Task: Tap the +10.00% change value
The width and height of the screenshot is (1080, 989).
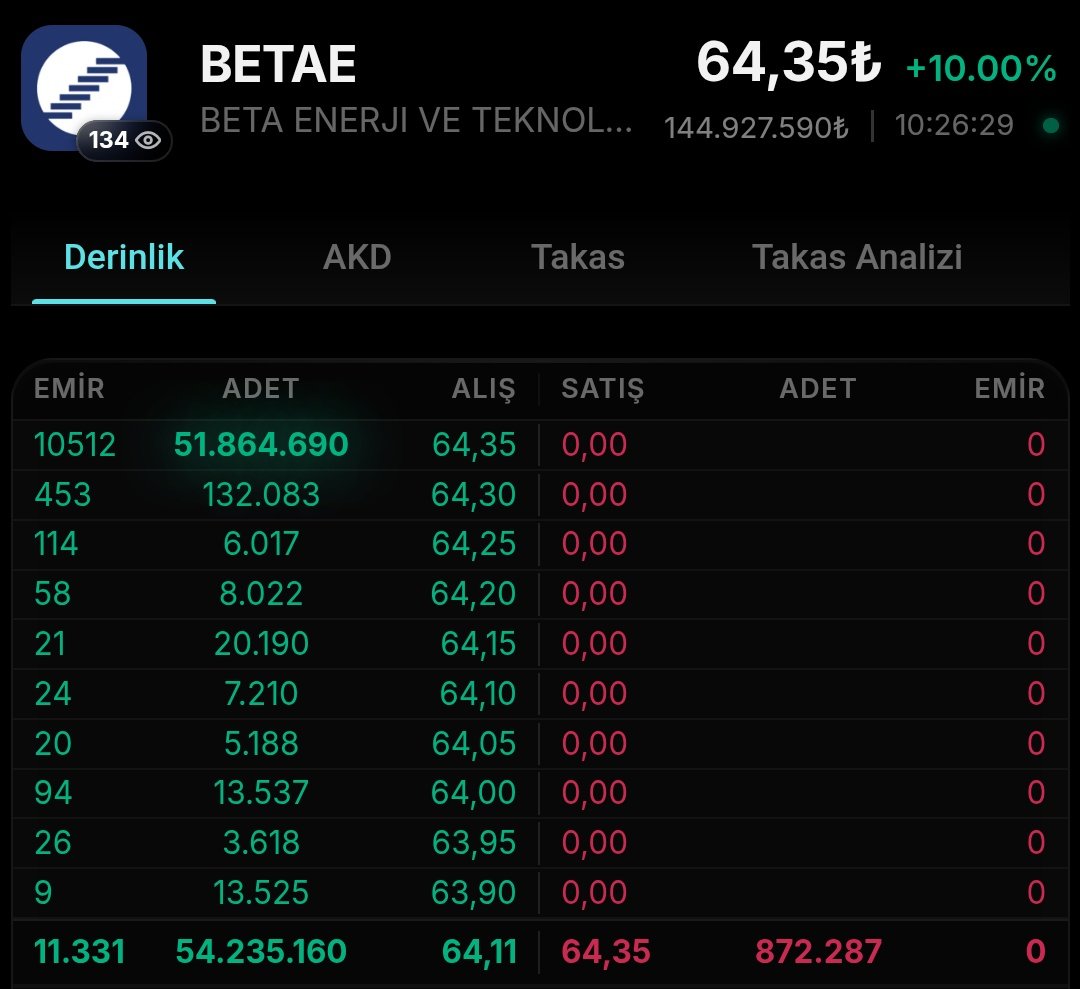Action: click(x=981, y=68)
